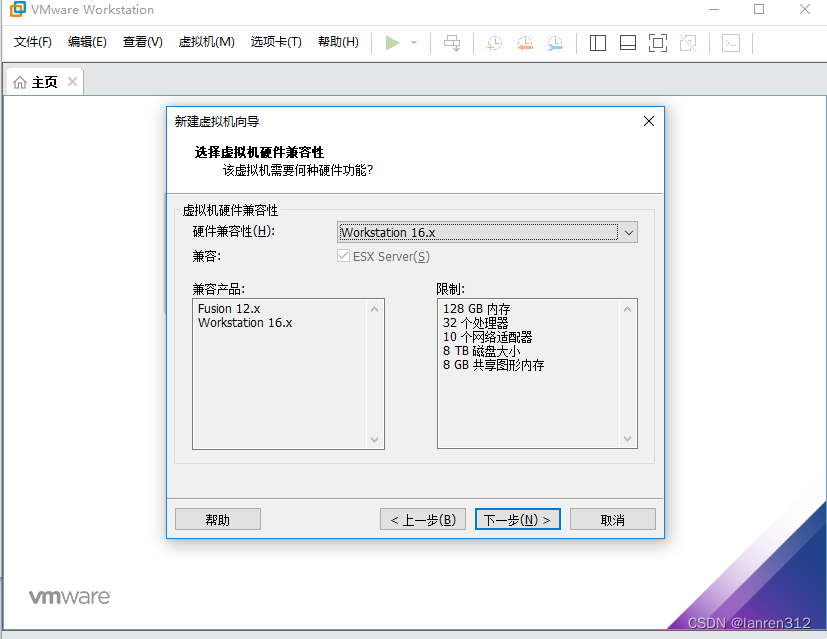
Task: Click the 8 TB 磁盘大小 limit entry
Action: click(x=482, y=351)
